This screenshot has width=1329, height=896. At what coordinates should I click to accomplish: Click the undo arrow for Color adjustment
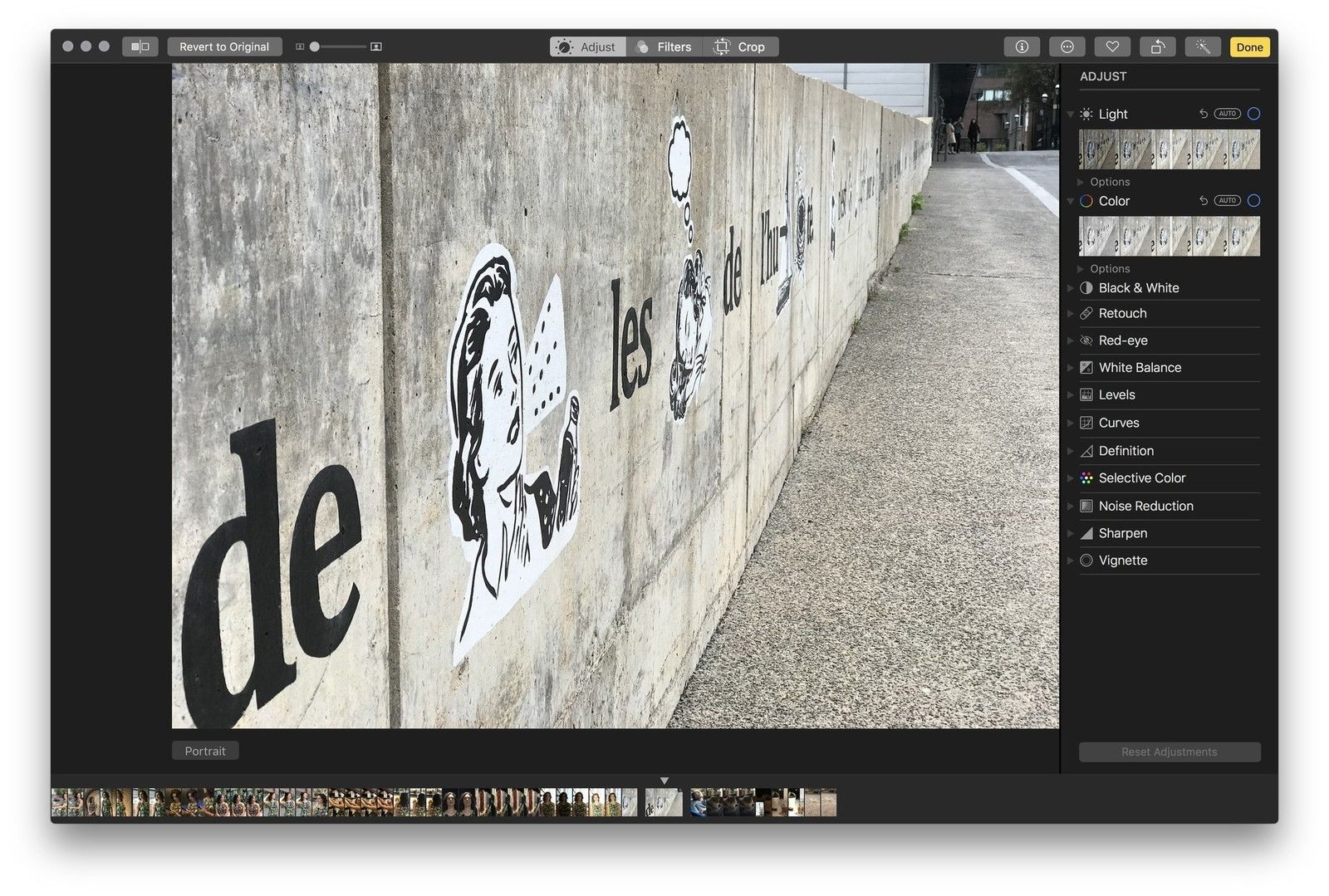coord(1203,201)
